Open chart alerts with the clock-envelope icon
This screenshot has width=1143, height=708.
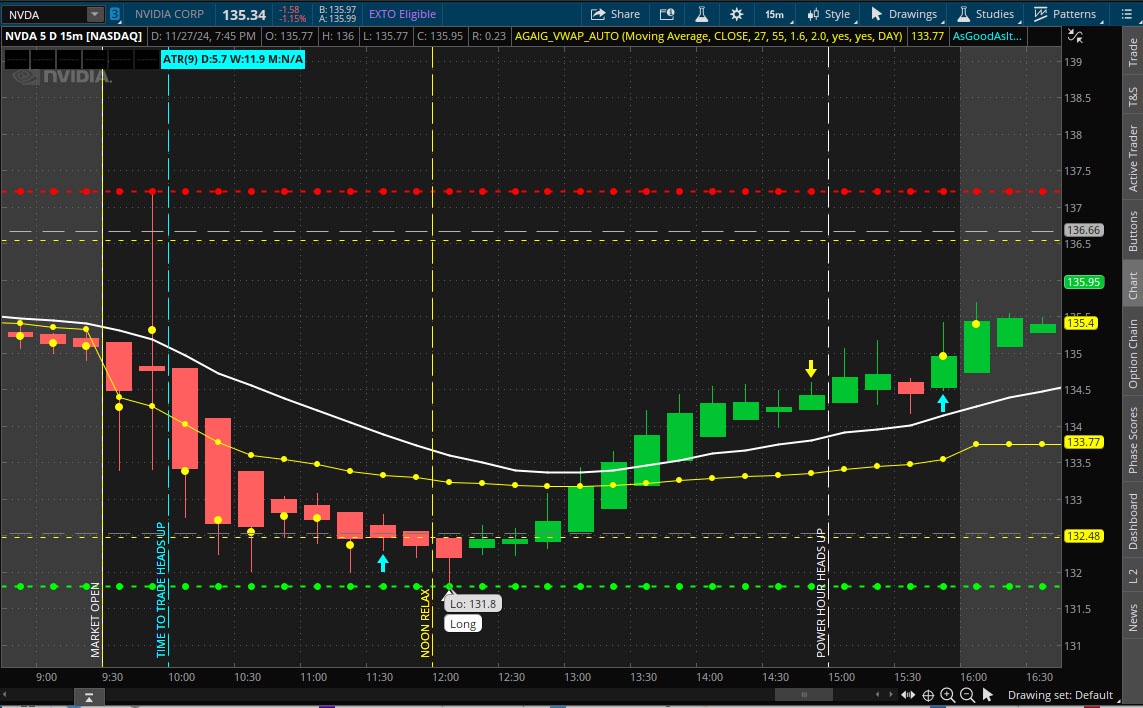click(x=666, y=14)
